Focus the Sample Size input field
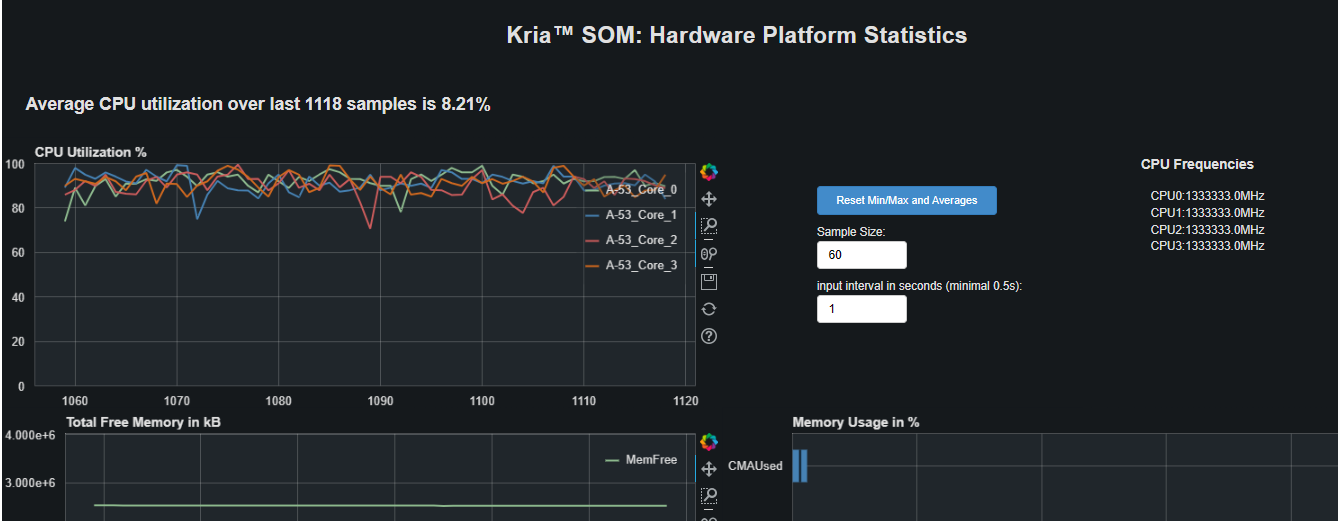 point(862,255)
